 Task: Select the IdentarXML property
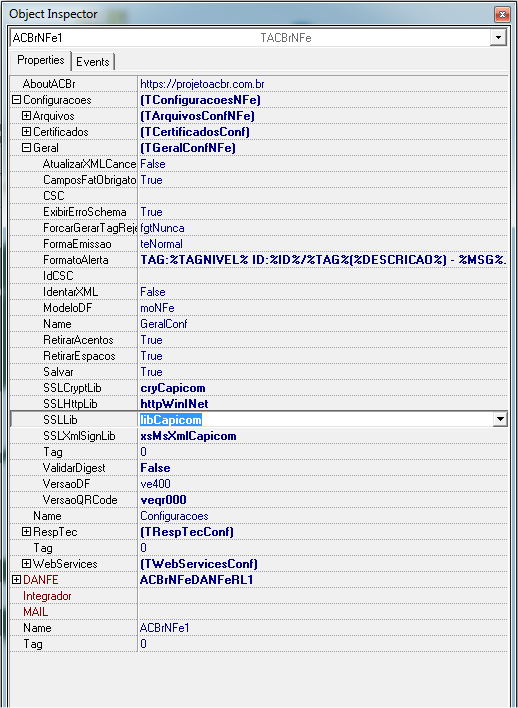[x=70, y=292]
